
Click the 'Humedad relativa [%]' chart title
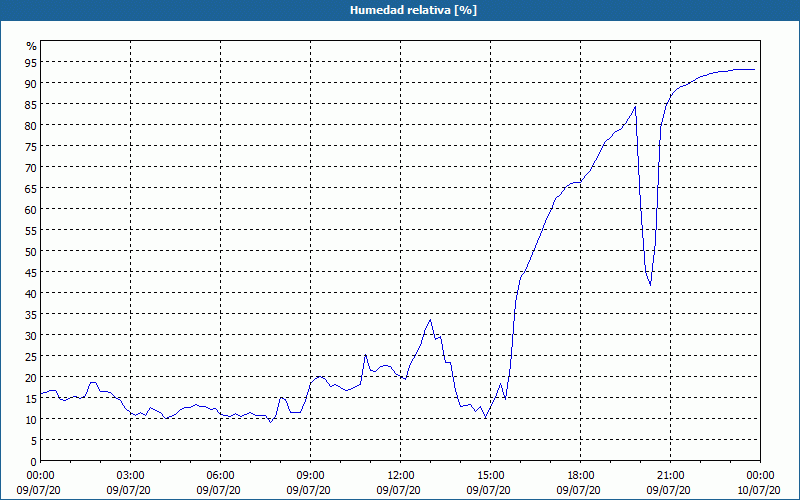pyautogui.click(x=413, y=10)
